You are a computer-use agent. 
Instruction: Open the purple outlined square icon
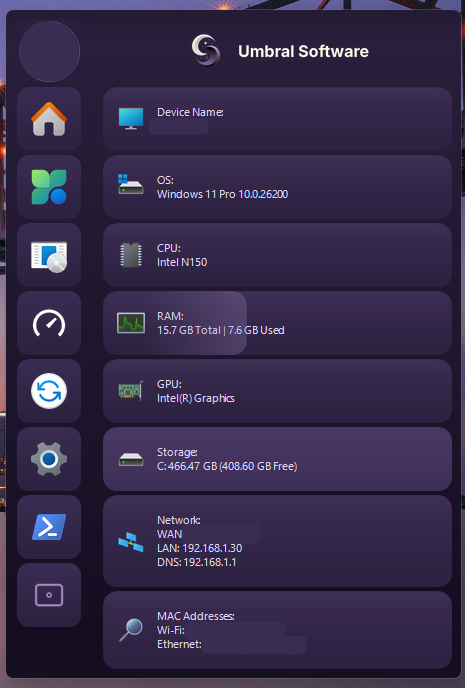49,595
